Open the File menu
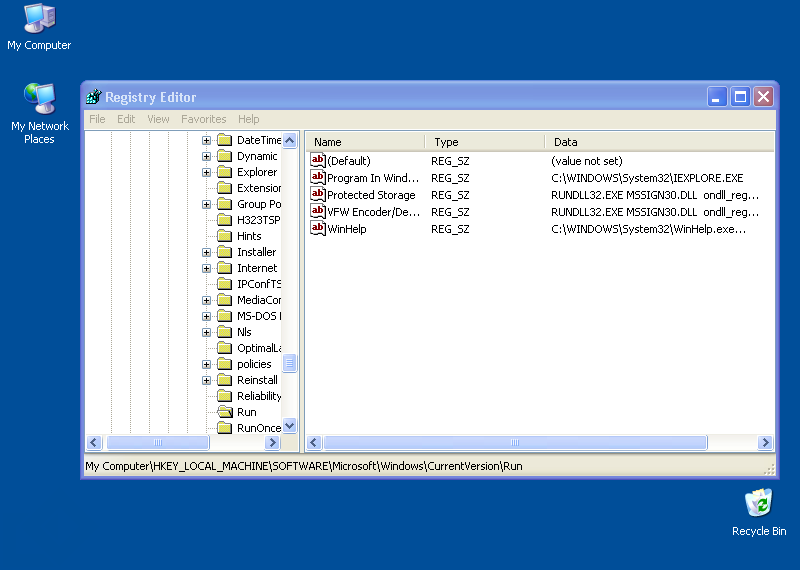This screenshot has width=800, height=570. [x=97, y=119]
